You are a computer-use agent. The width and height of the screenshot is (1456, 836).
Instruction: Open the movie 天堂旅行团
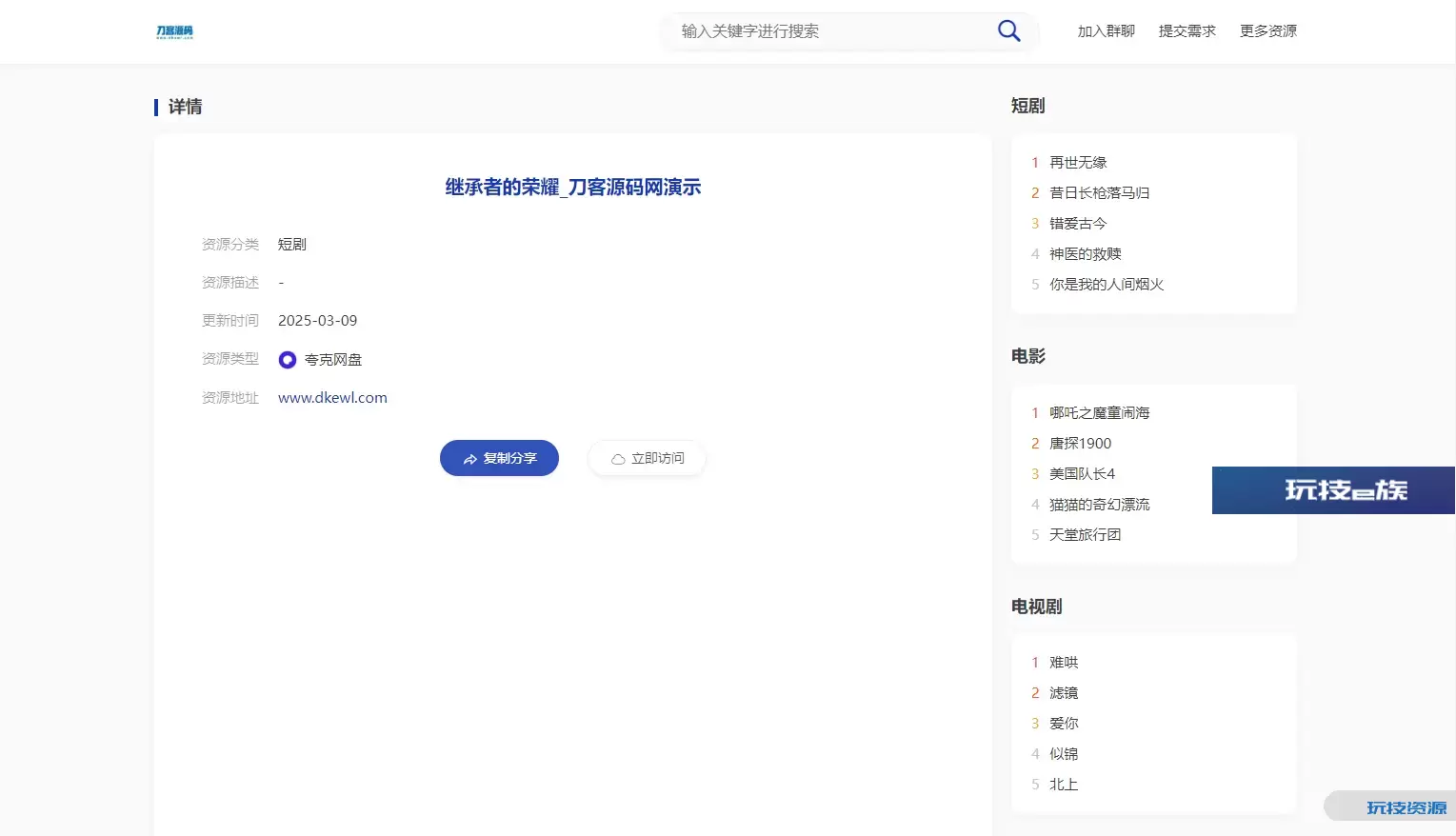(x=1085, y=535)
